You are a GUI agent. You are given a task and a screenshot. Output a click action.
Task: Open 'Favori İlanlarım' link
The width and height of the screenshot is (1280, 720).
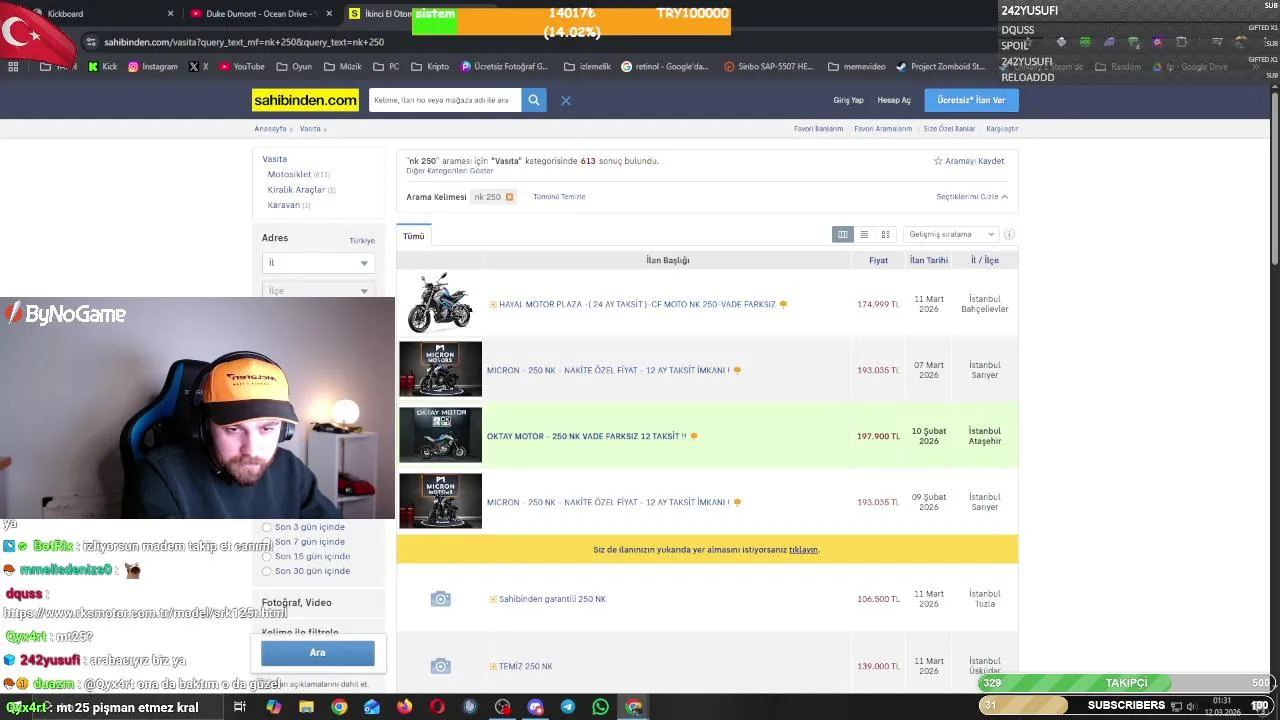[818, 129]
